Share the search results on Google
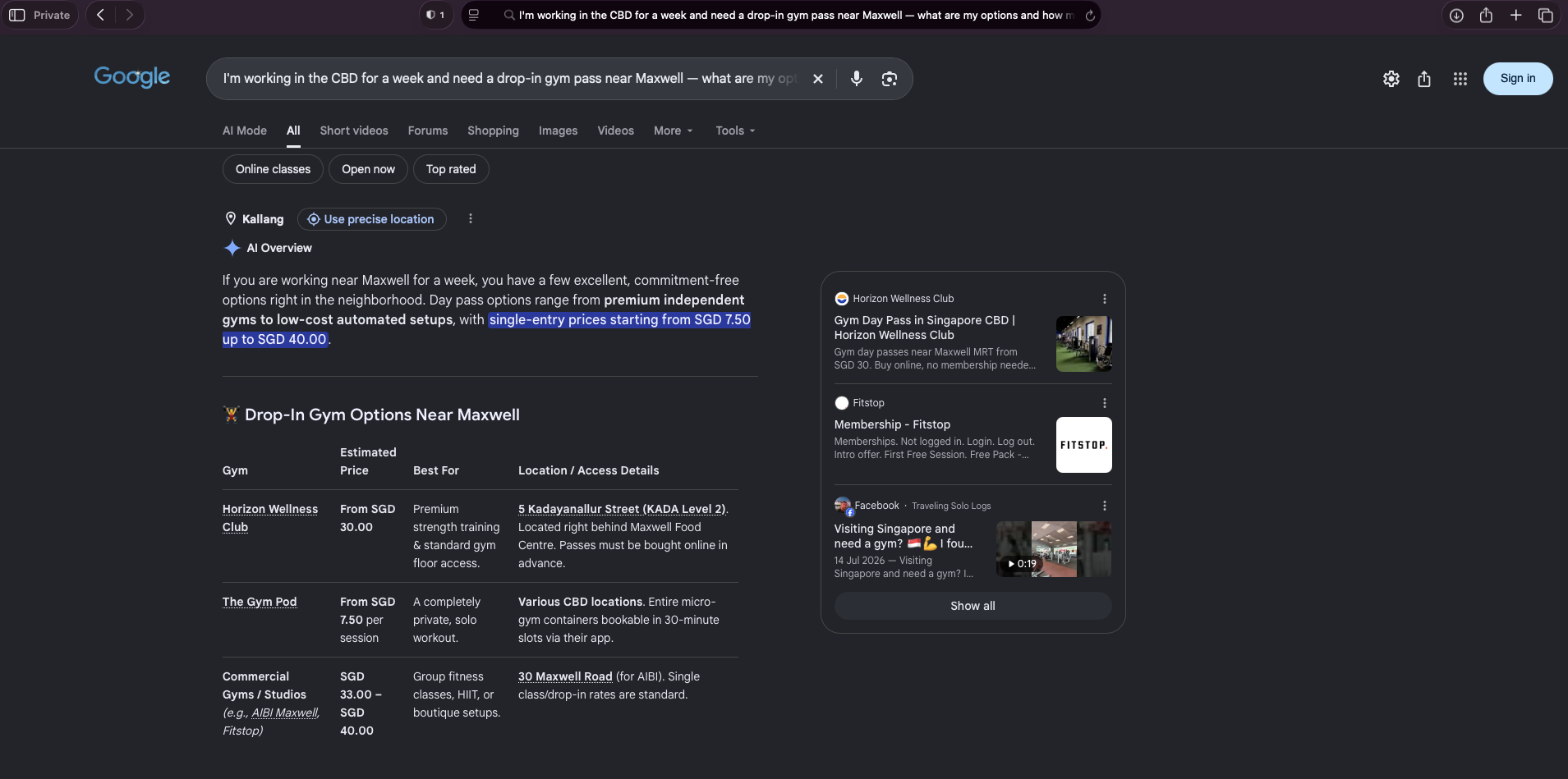1568x779 pixels. [1424, 79]
